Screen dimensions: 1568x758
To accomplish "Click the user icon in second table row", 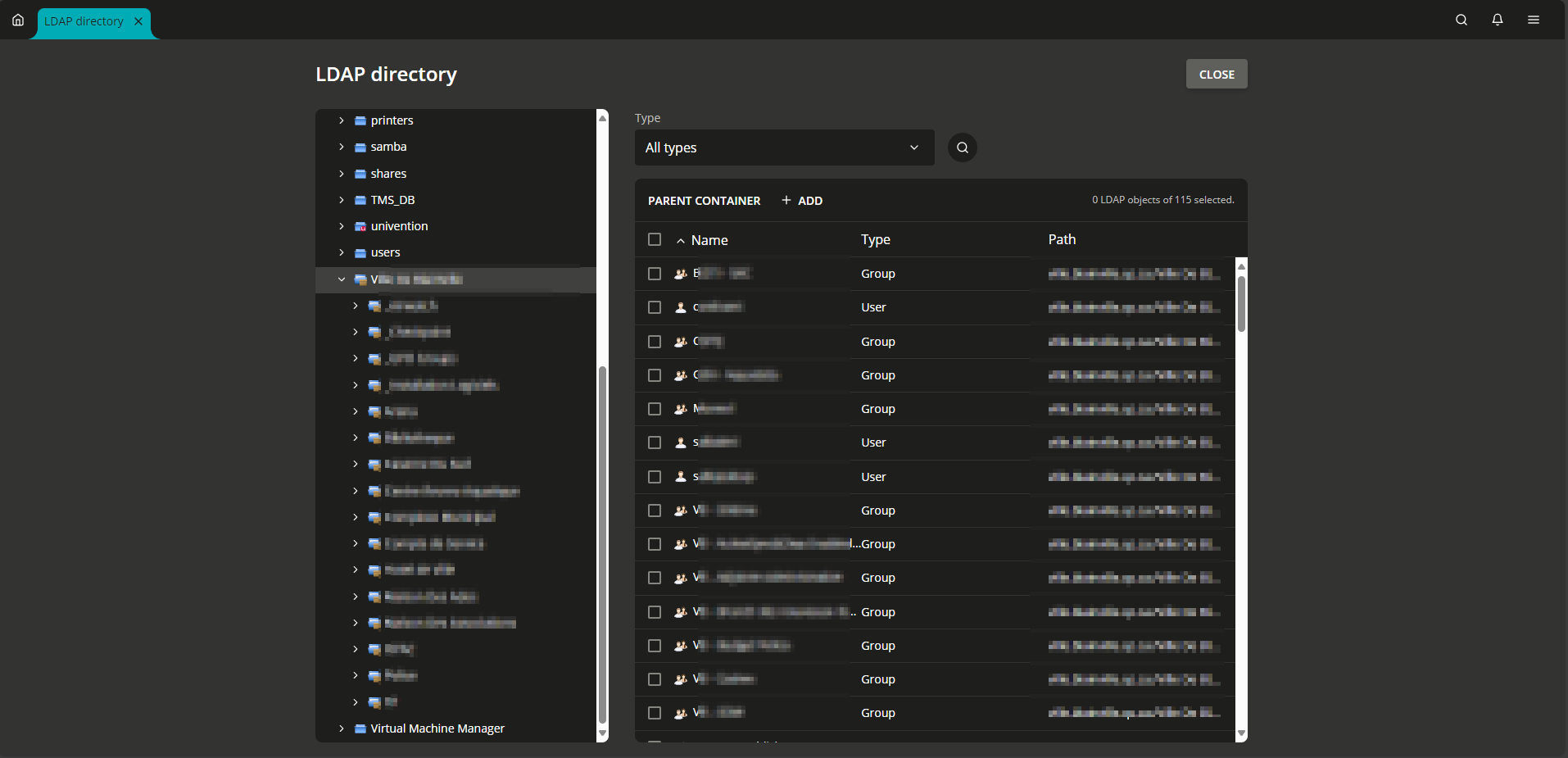I will (x=681, y=307).
